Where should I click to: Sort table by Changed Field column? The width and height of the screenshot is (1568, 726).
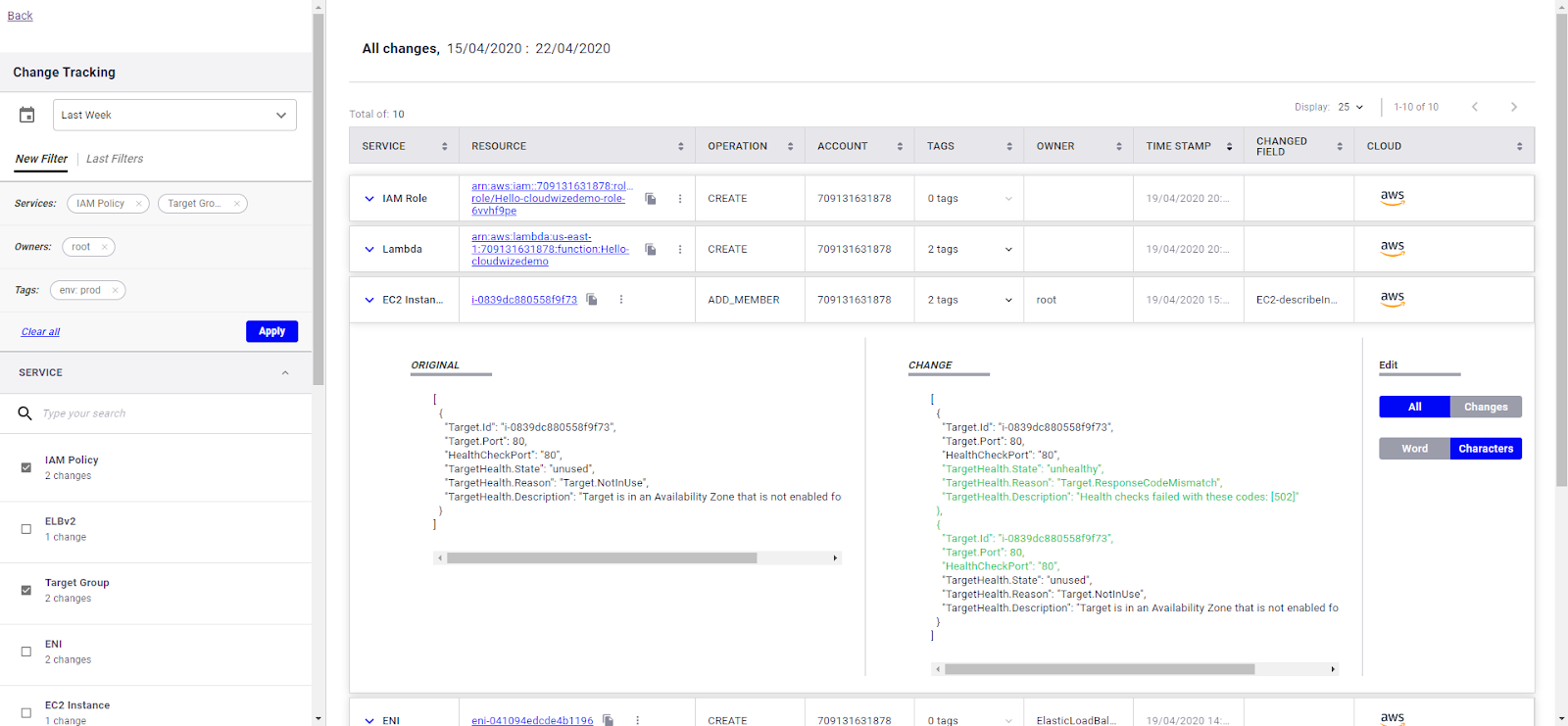(x=1340, y=146)
